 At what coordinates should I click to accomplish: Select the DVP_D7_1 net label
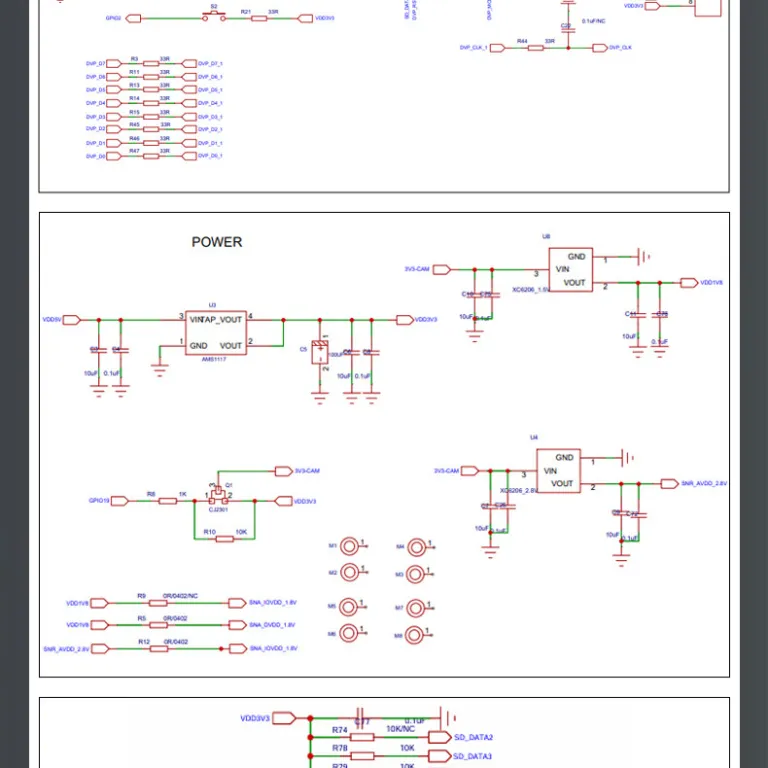210,64
